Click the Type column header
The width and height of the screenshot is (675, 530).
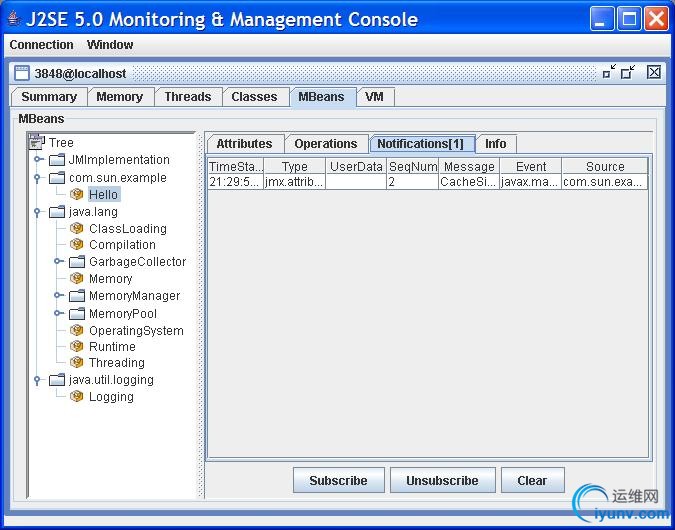294,166
